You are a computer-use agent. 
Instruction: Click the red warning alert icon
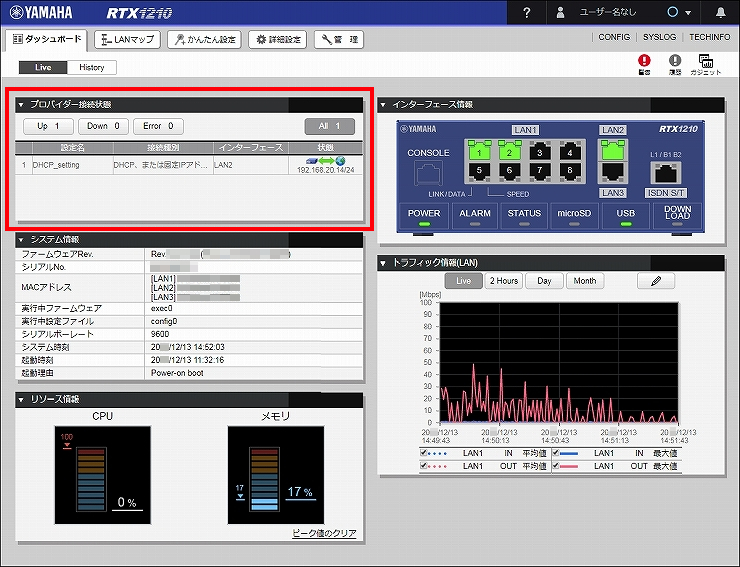644,60
